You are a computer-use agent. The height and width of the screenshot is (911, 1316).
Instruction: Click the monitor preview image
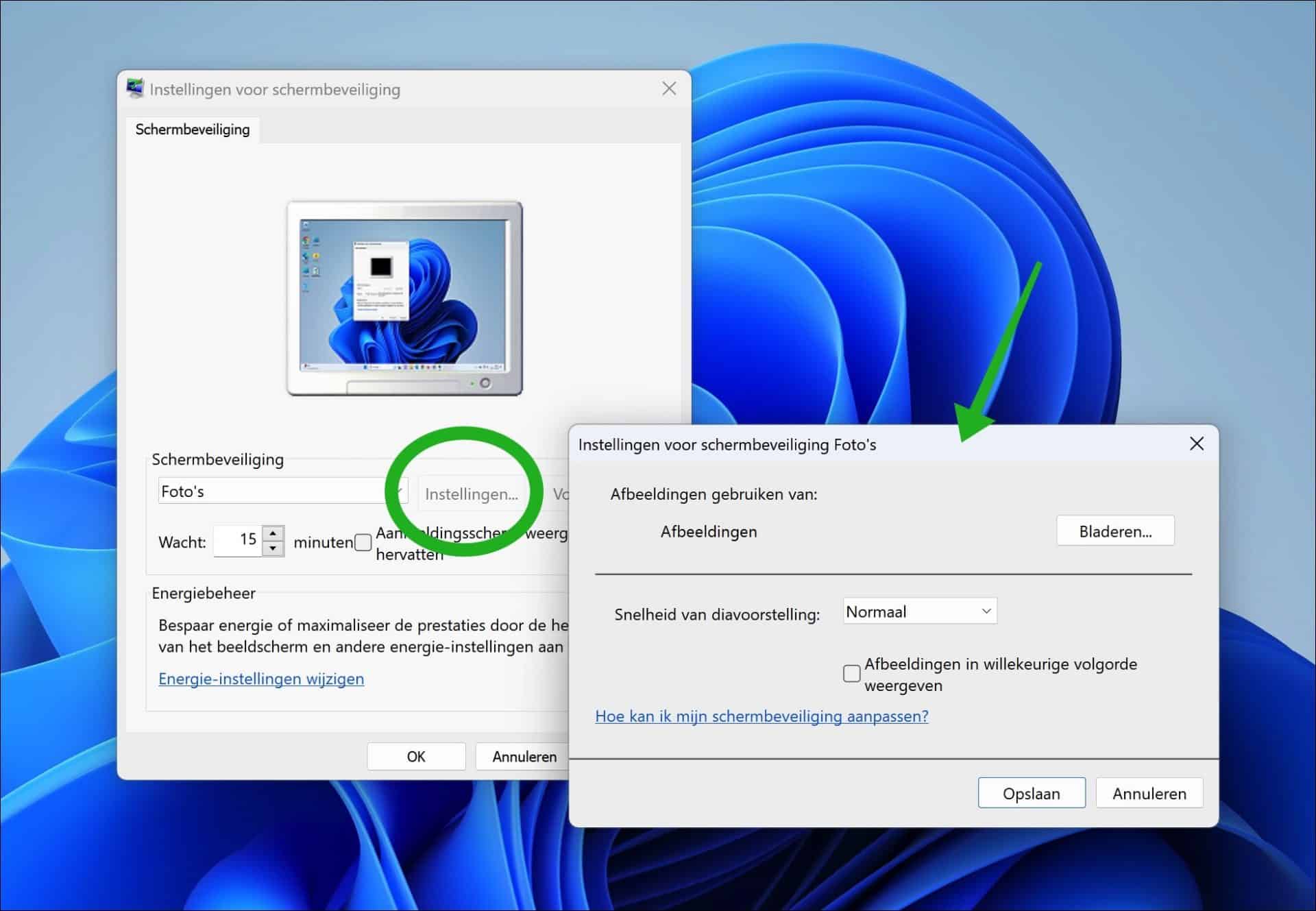pos(404,295)
